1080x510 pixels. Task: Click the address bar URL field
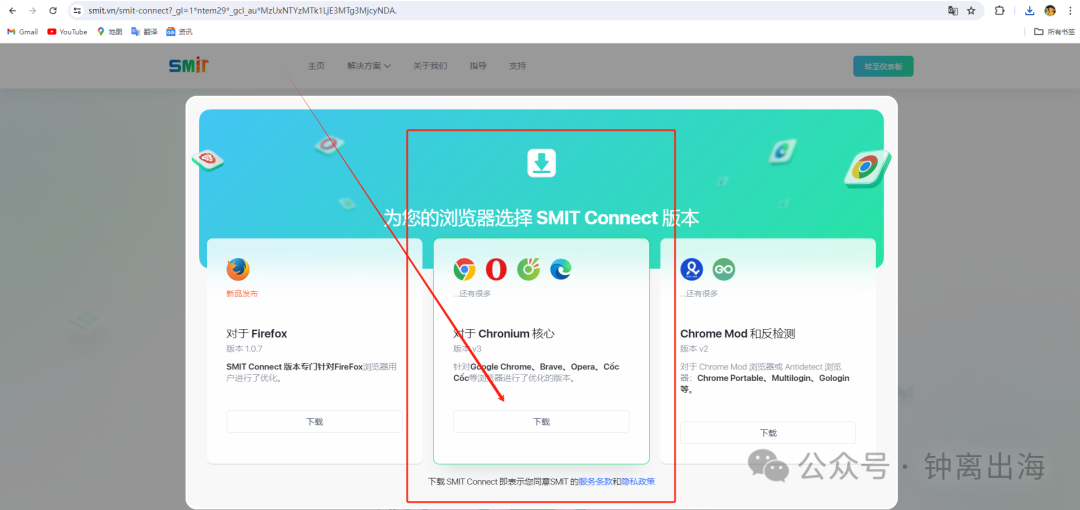tap(510, 10)
